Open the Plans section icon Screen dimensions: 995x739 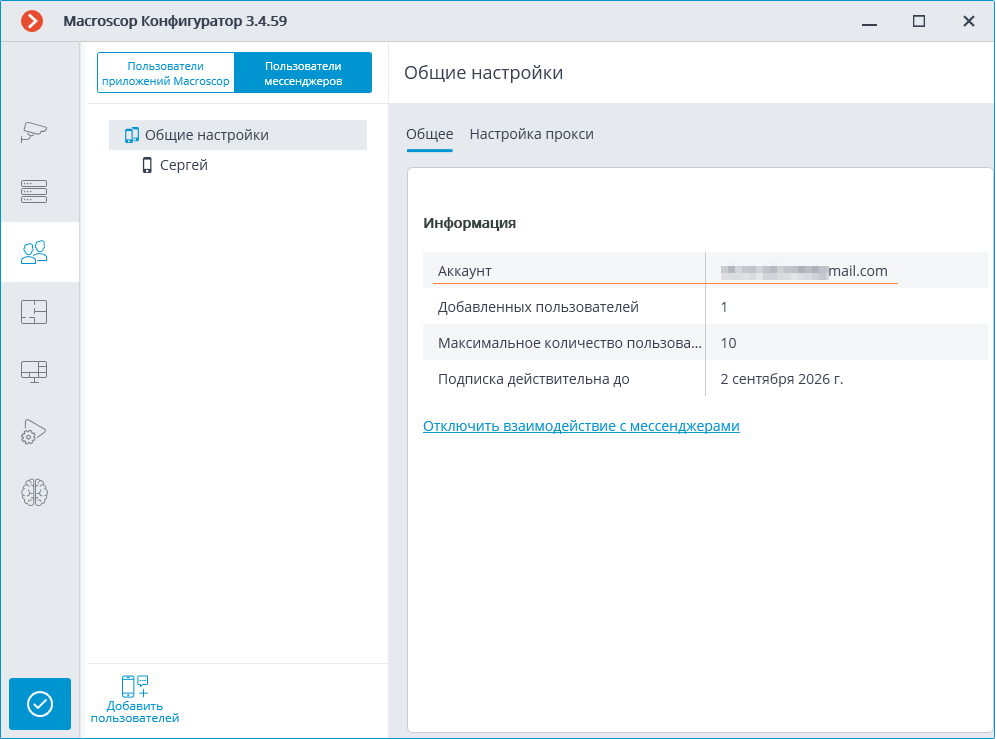coord(35,312)
